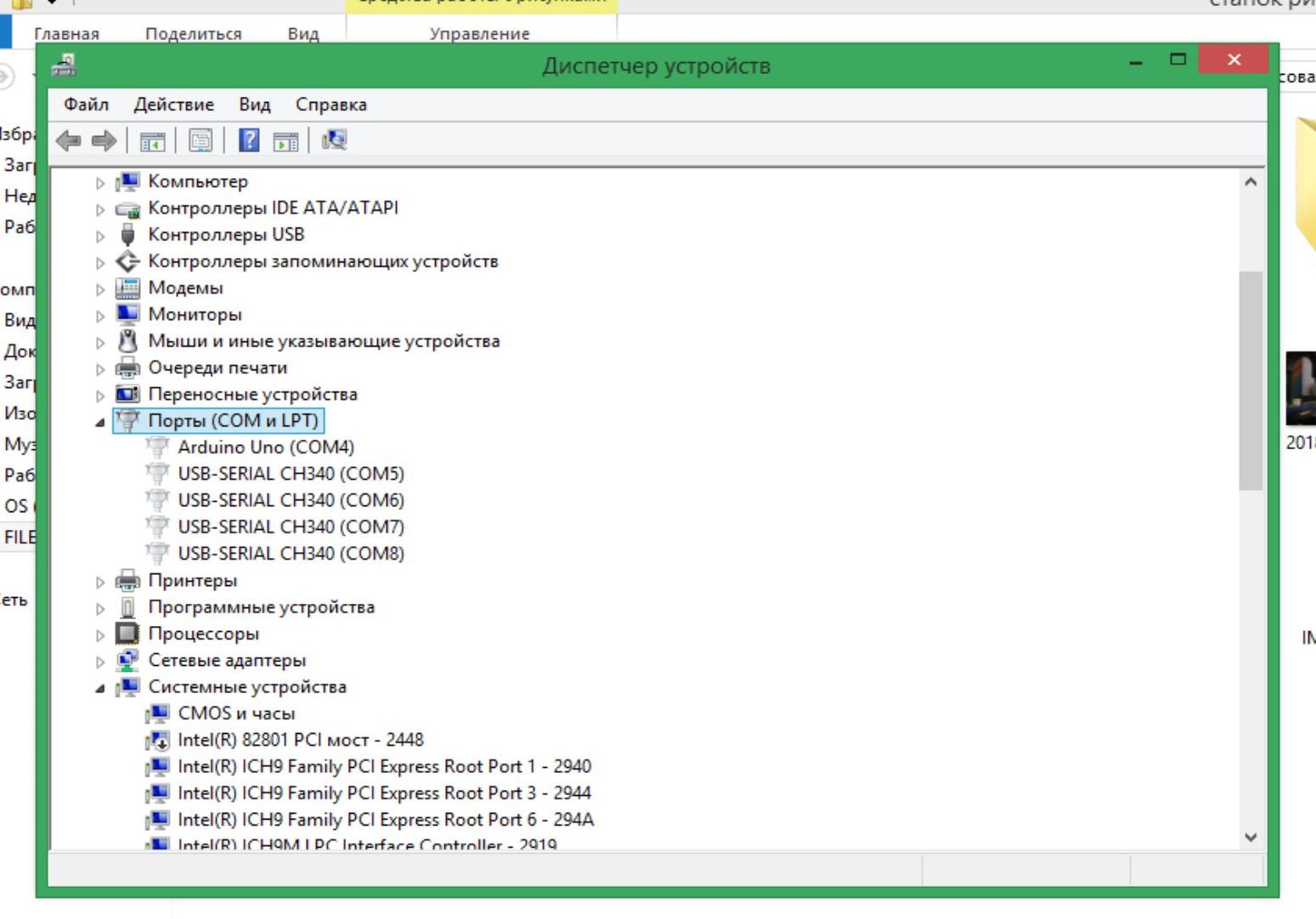Viewport: 1316px width, 919px height.
Task: Switch to the Поделиться ribbon tab
Action: tap(193, 34)
